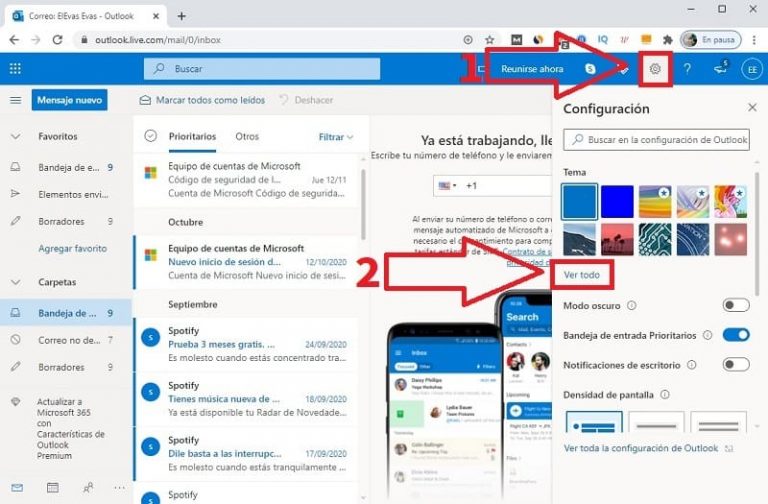Open Código de seguridad email
The image size is (768, 504).
[x=246, y=179]
